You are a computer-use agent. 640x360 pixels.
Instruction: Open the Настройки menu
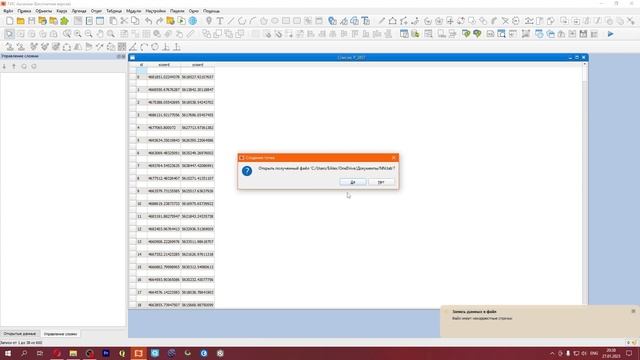coord(156,11)
